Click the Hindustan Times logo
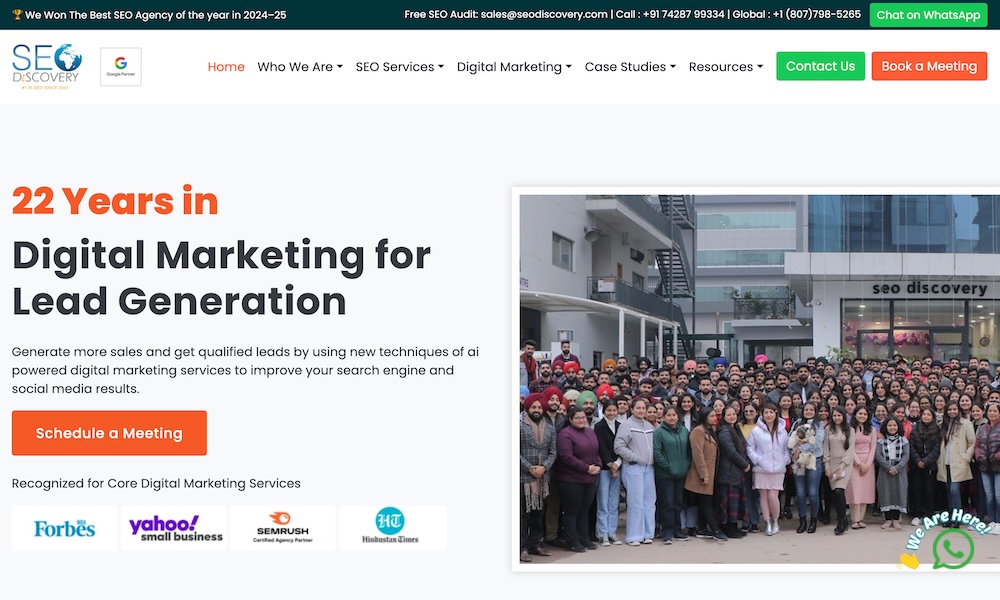The width and height of the screenshot is (1000, 600). point(392,528)
